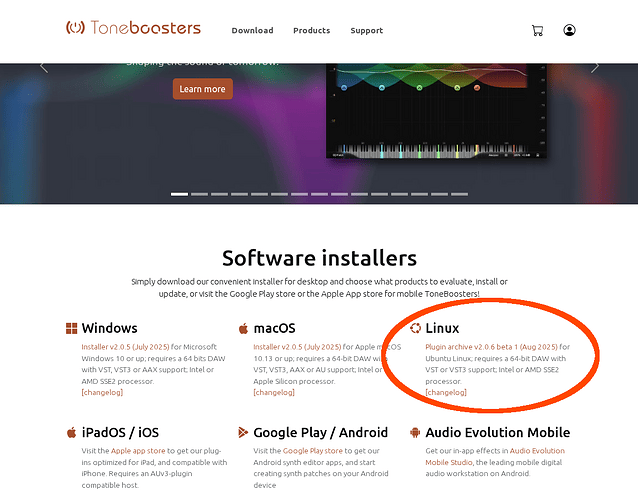638x500 pixels.
Task: Click the Audio Evolution Mobile android icon
Action: click(415, 432)
